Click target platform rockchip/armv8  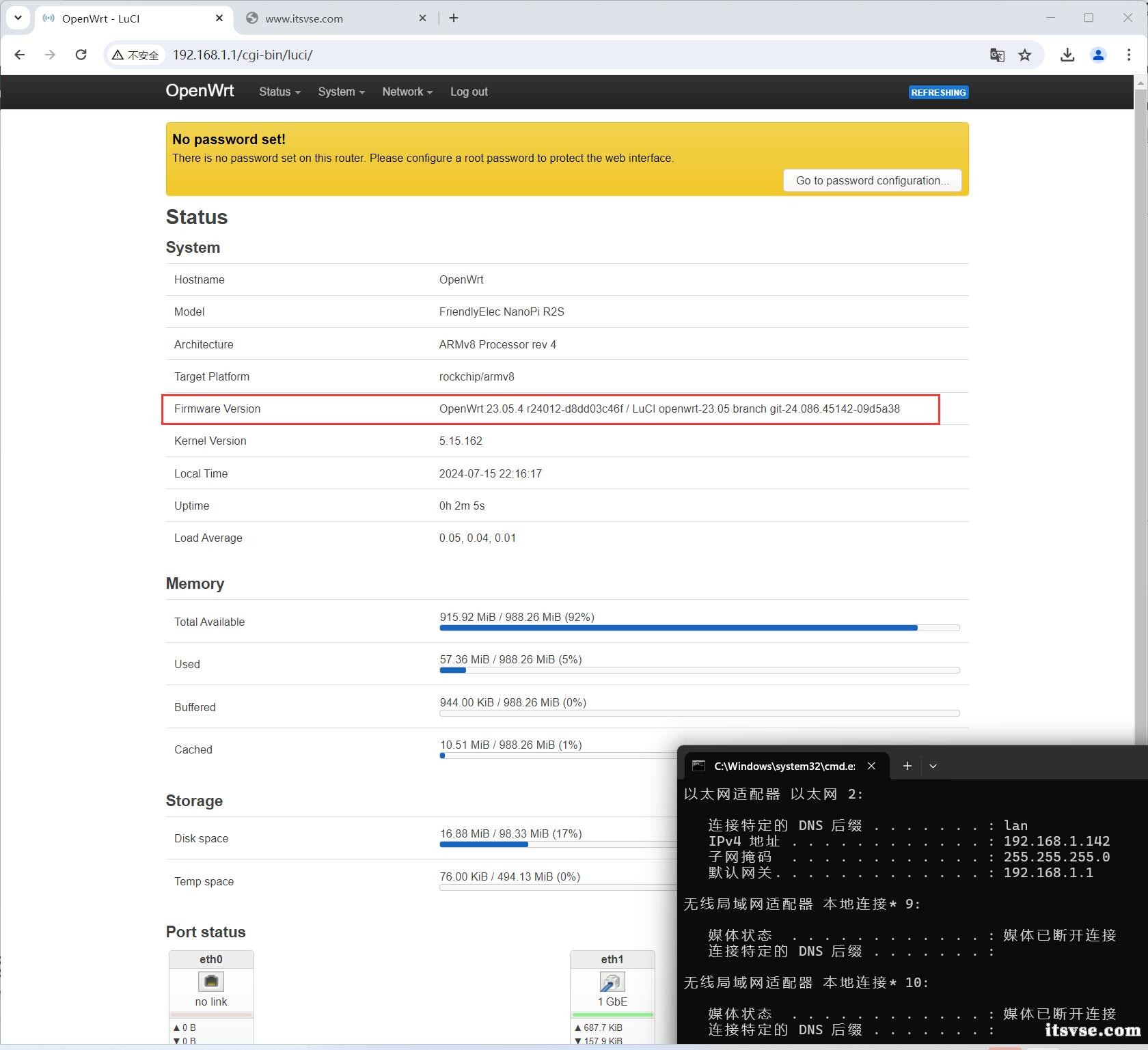pyautogui.click(x=476, y=376)
